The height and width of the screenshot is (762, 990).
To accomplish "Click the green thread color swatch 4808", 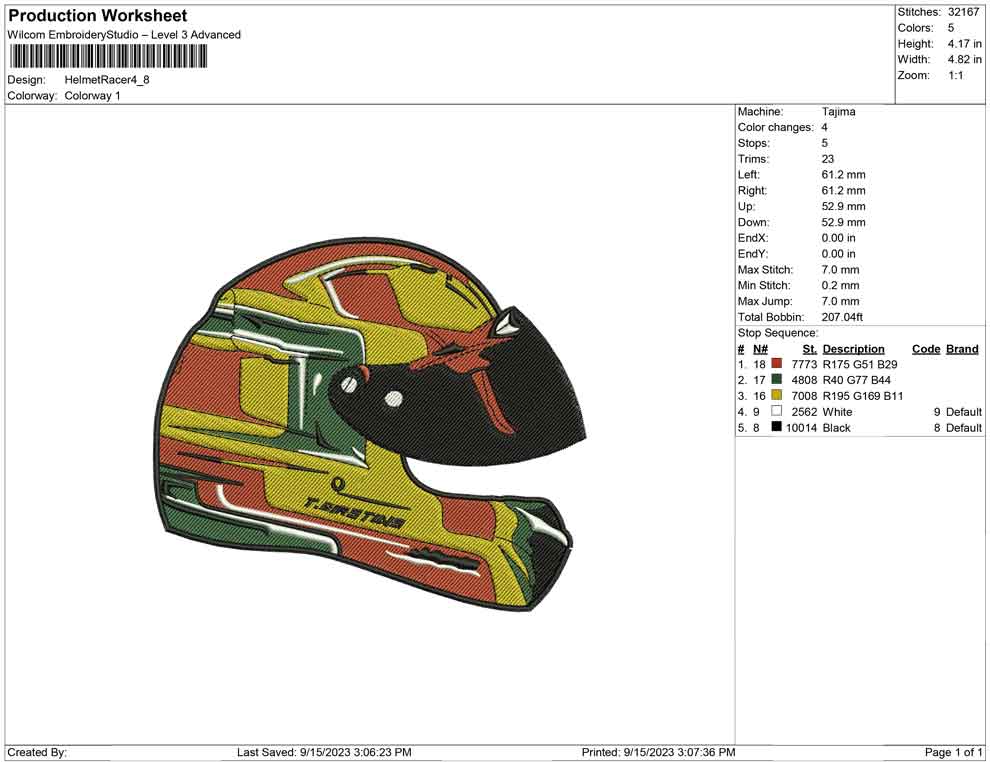I will point(777,379).
